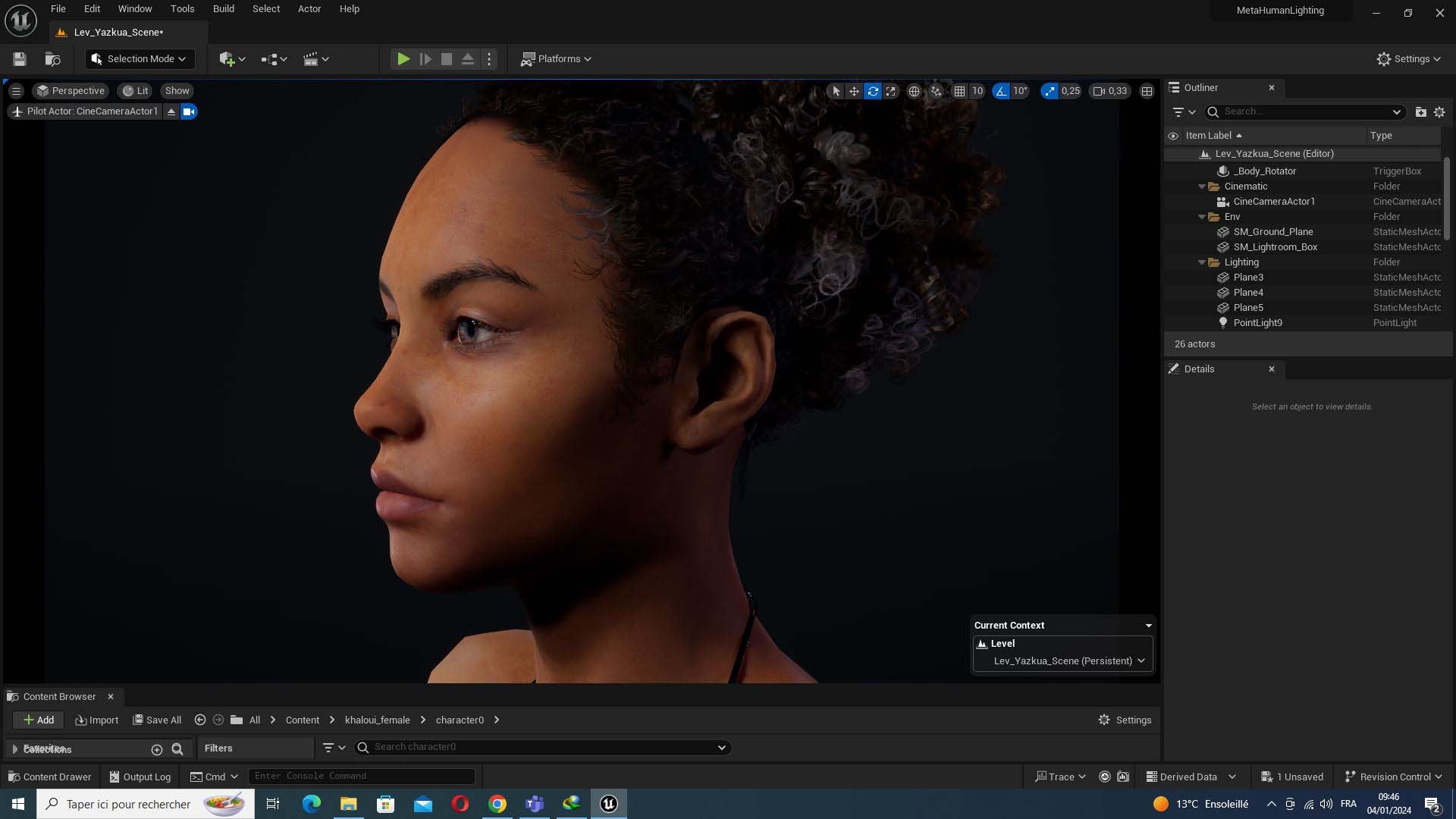Click the eject pilot actor icon

point(171,111)
